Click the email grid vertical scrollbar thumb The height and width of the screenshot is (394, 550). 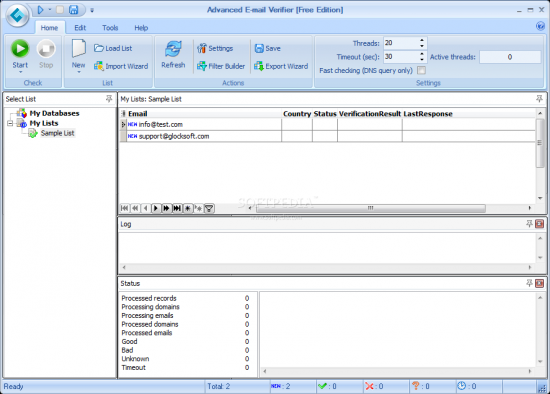pyautogui.click(x=540, y=142)
